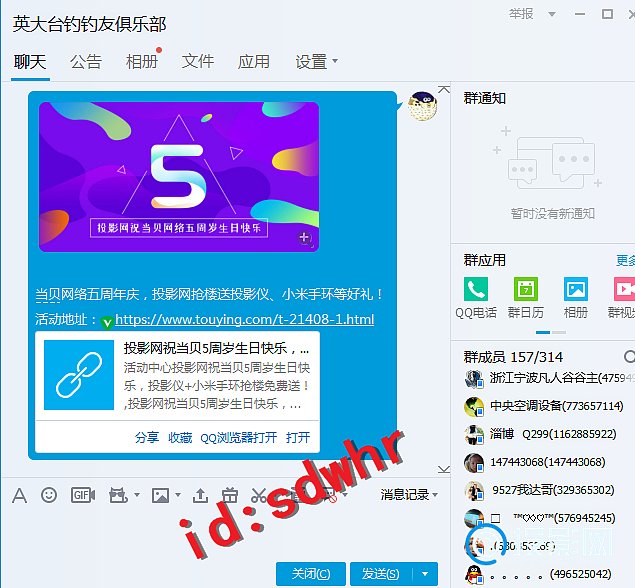Open the font style tool

coord(19,495)
